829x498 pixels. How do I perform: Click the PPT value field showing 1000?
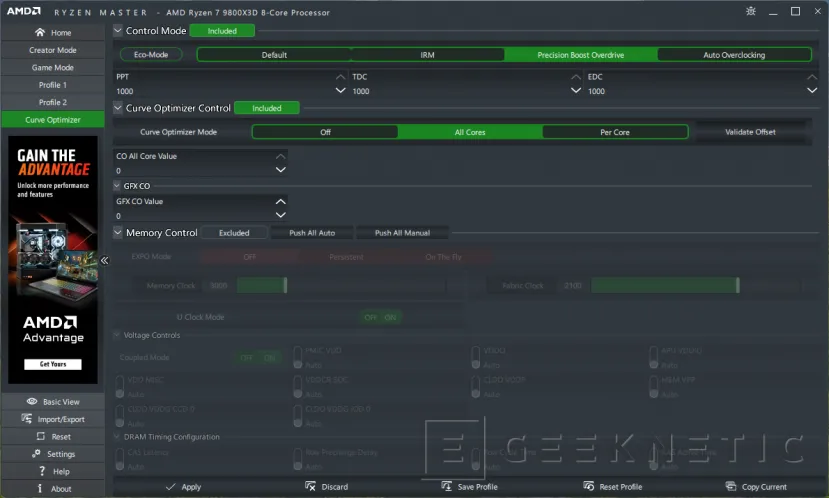(x=225, y=91)
